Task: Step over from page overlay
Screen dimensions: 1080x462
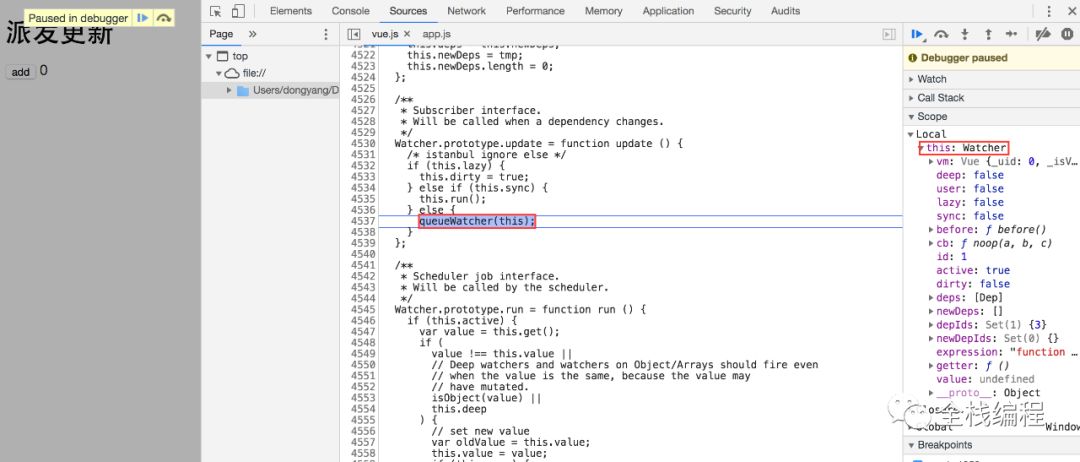Action: click(163, 18)
